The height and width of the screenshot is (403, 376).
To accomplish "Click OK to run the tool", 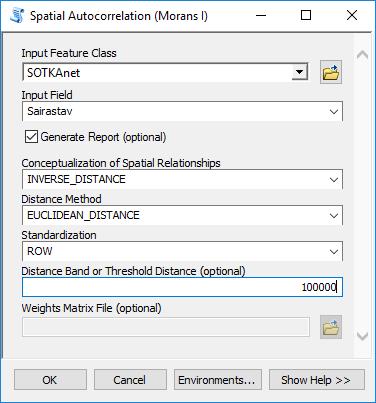I will 50,380.
